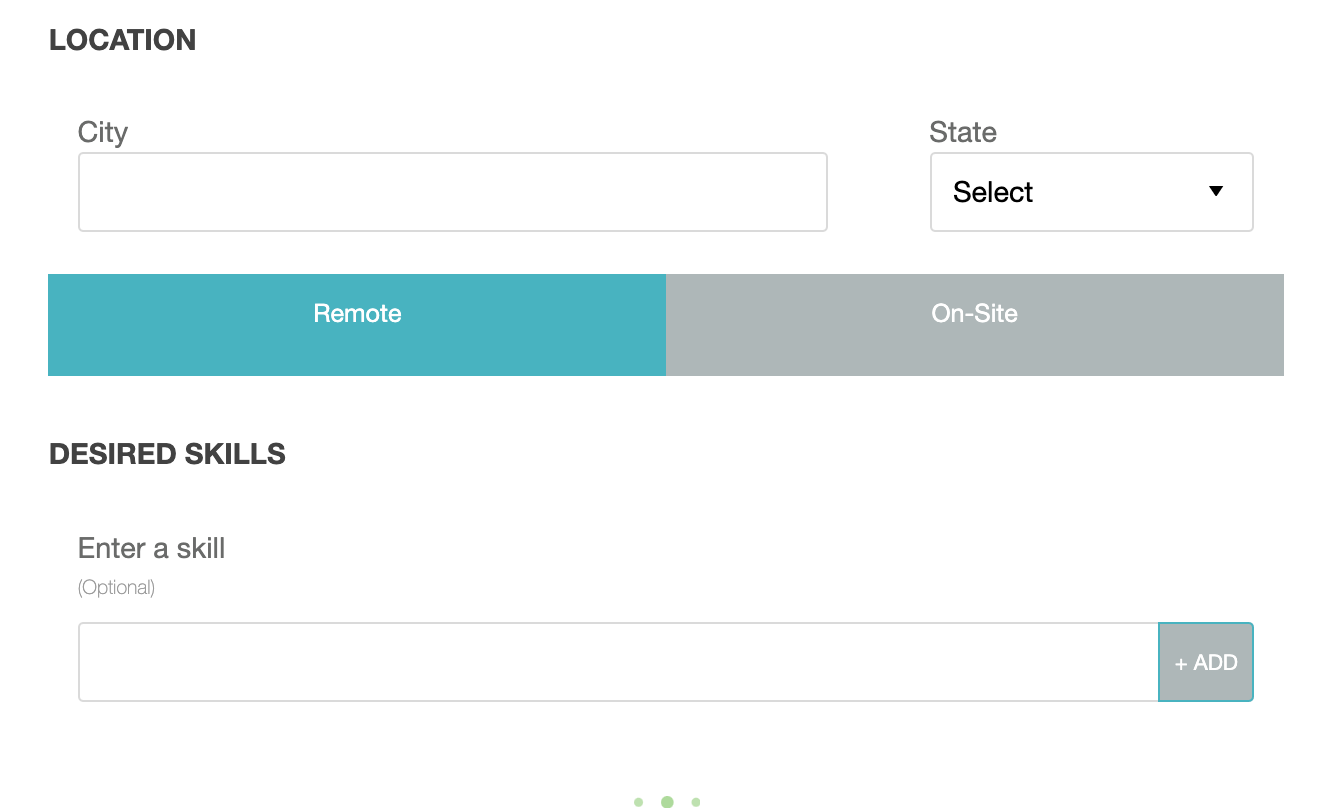Focus the Enter a skill text box
The image size is (1344, 810).
point(619,662)
